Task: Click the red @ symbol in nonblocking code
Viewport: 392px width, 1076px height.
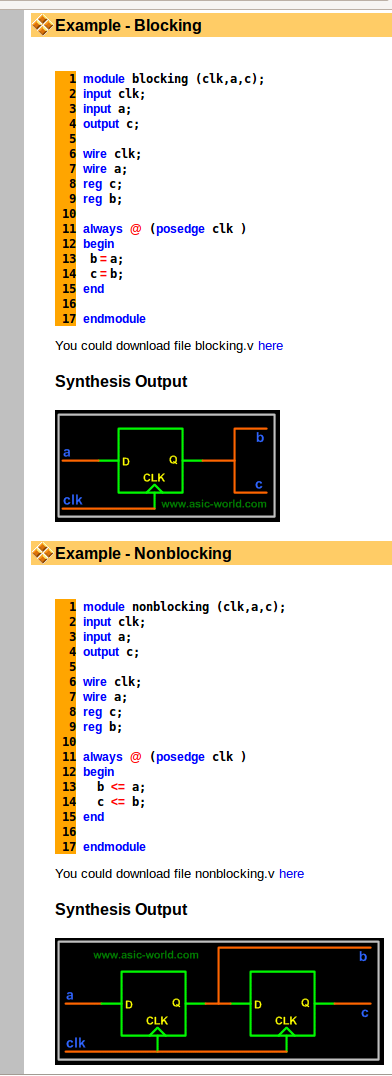Action: [x=136, y=757]
